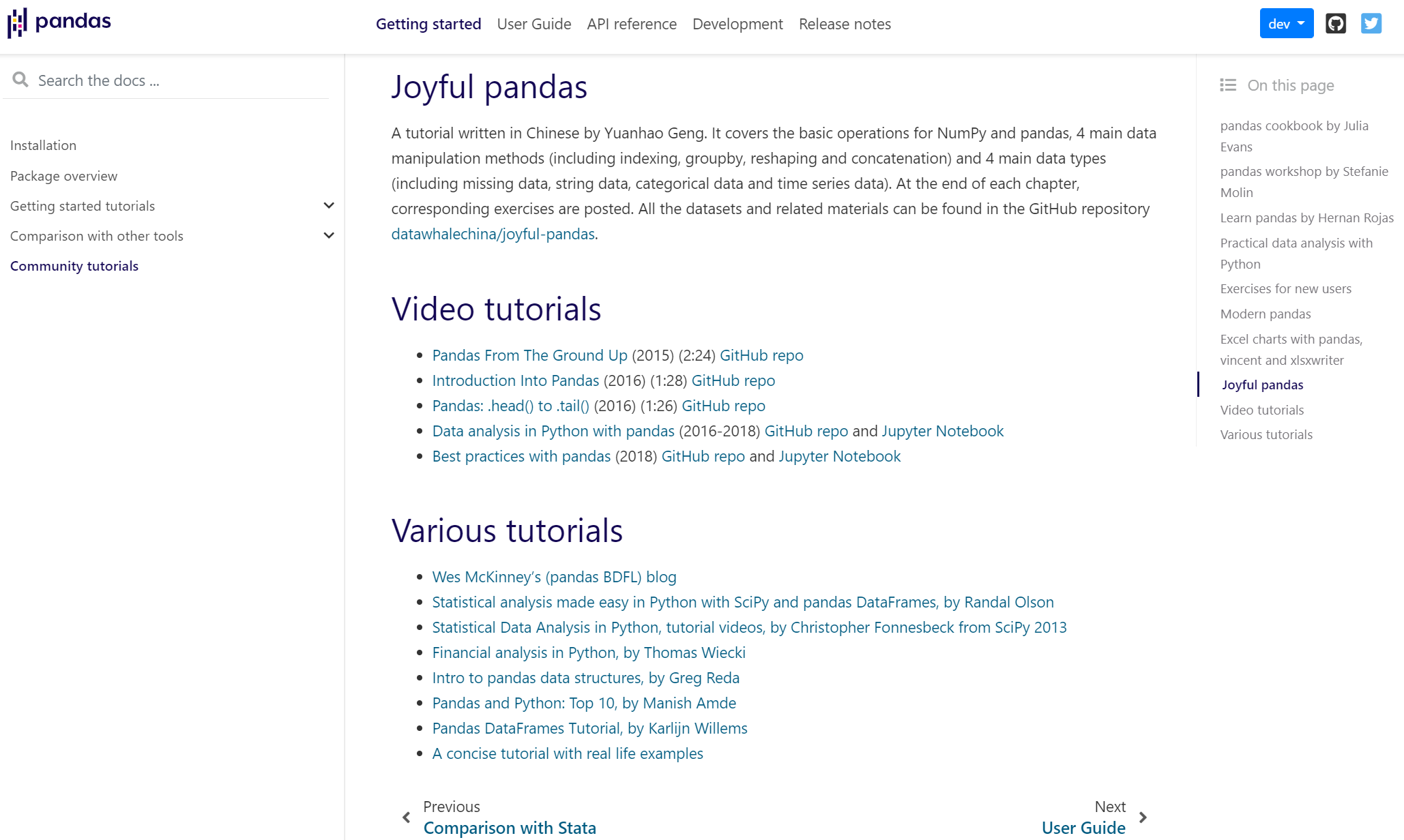Go to Release notes tab
This screenshot has width=1404, height=840.
845,24
